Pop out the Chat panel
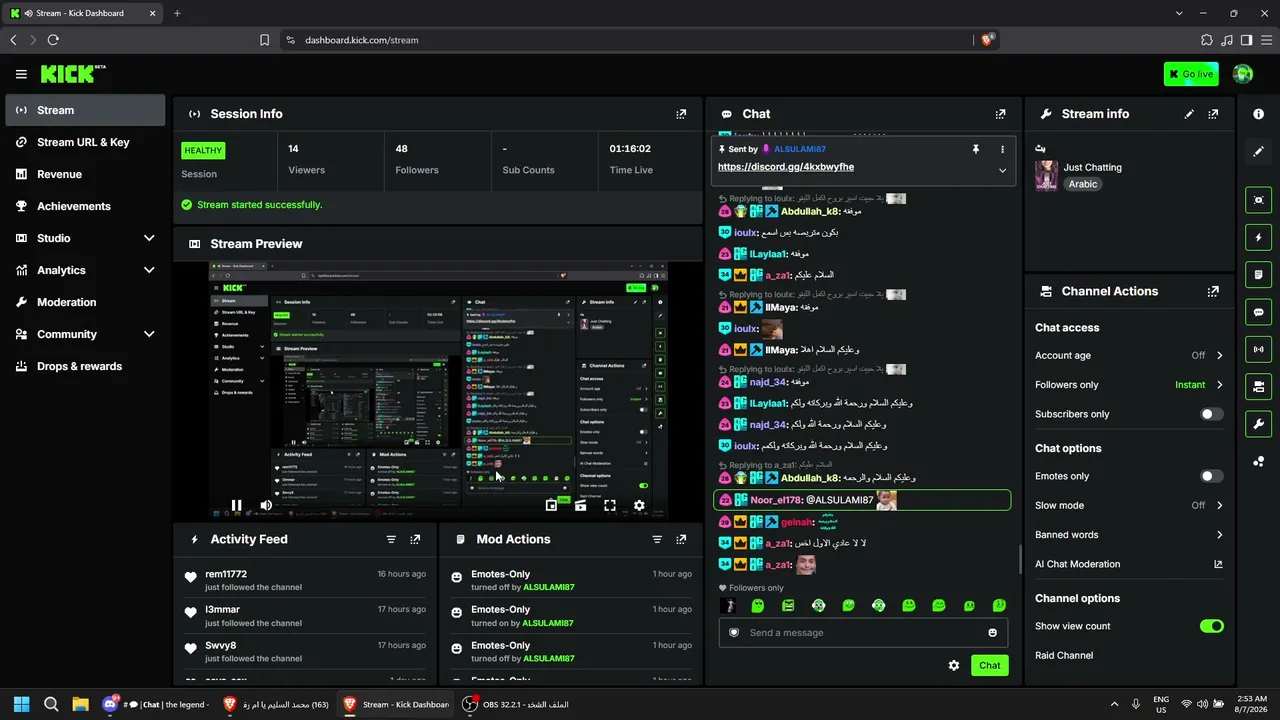Image resolution: width=1280 pixels, height=720 pixels. pyautogui.click(x=1000, y=114)
